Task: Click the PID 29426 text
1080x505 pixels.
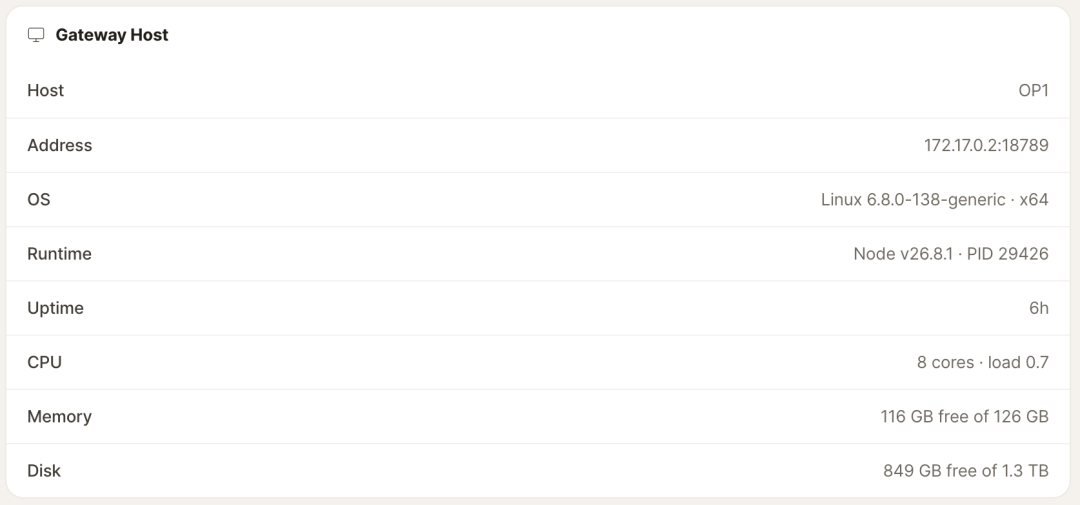Action: (x=1008, y=254)
